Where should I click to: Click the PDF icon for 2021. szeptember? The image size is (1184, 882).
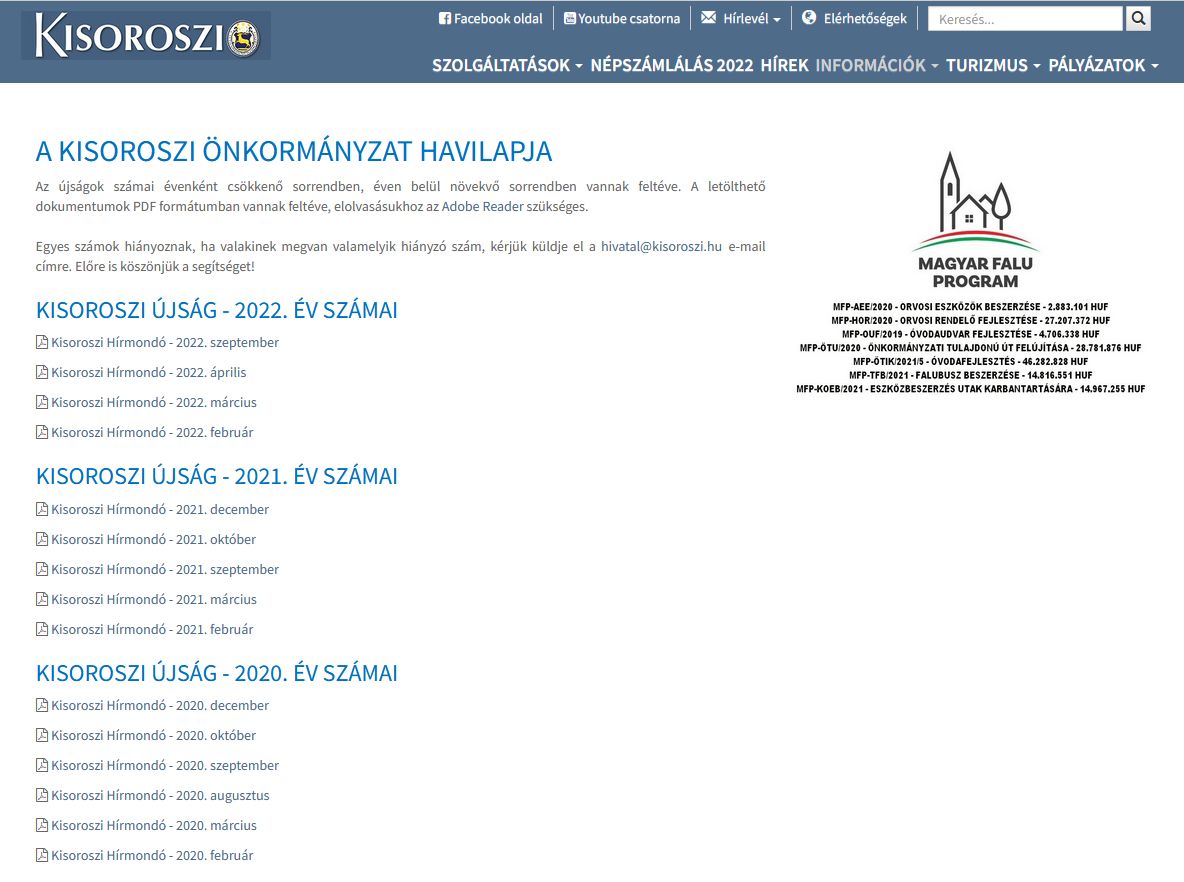pos(42,569)
